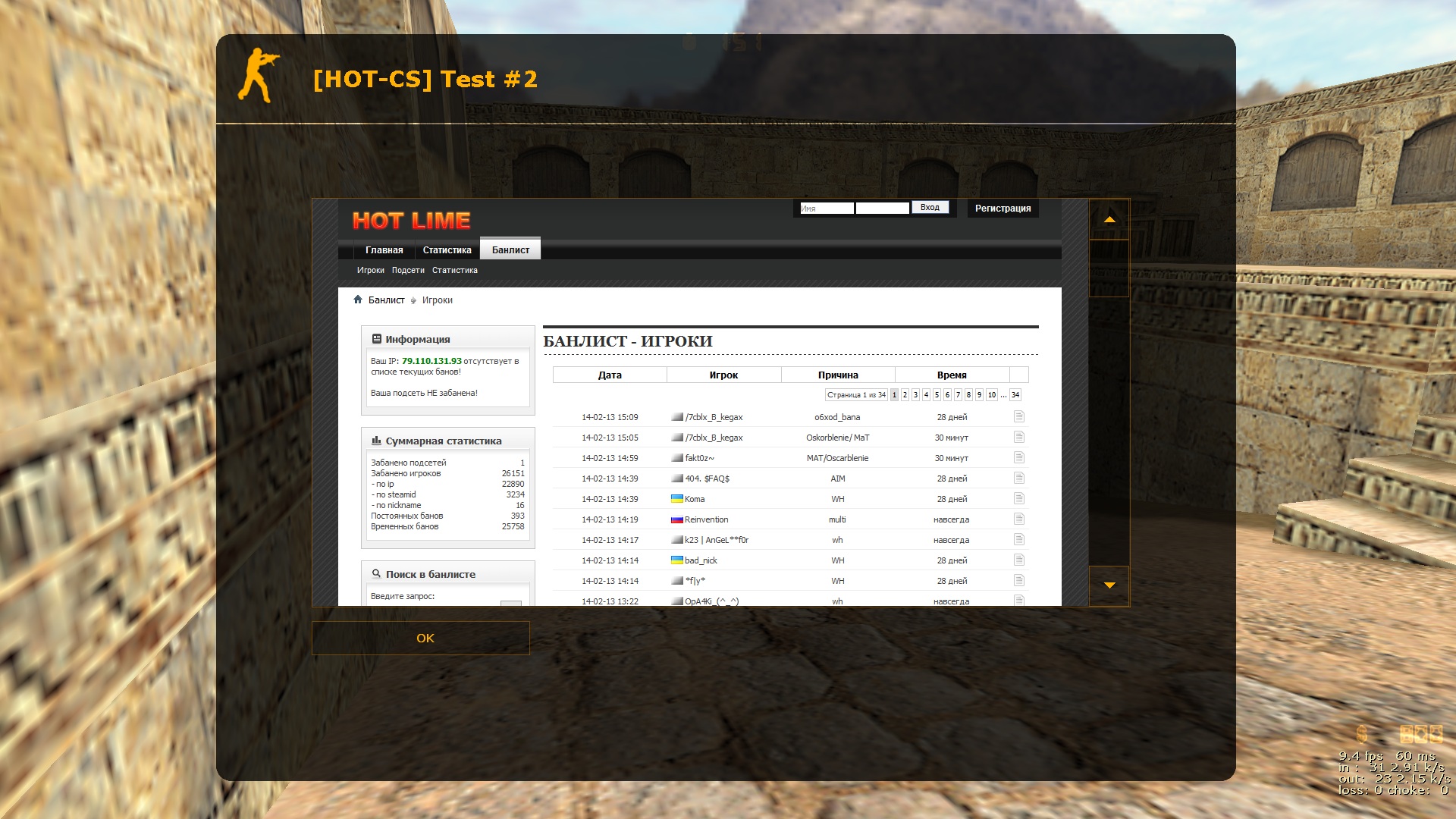1456x819 pixels.
Task: Click the first /7cblx_B_kegax row, reason o6xod_bana
Action: coord(790,417)
